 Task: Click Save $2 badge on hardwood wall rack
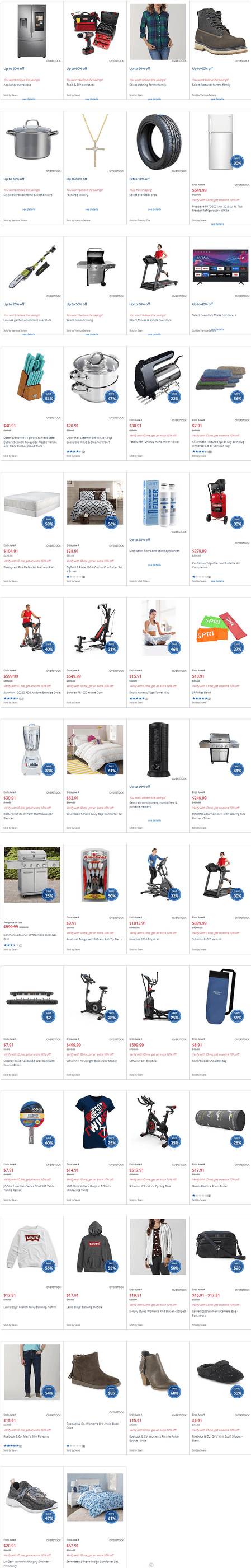pyautogui.click(x=49, y=1016)
